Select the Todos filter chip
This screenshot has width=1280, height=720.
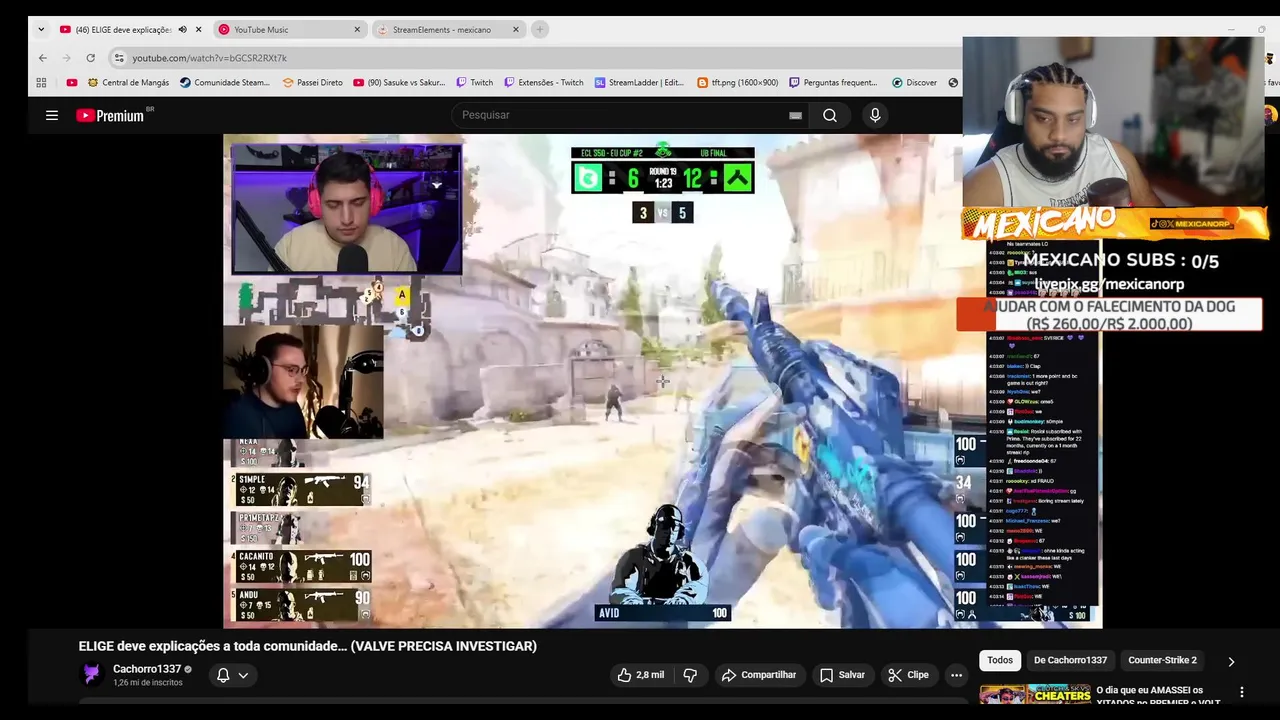pyautogui.click(x=1000, y=660)
